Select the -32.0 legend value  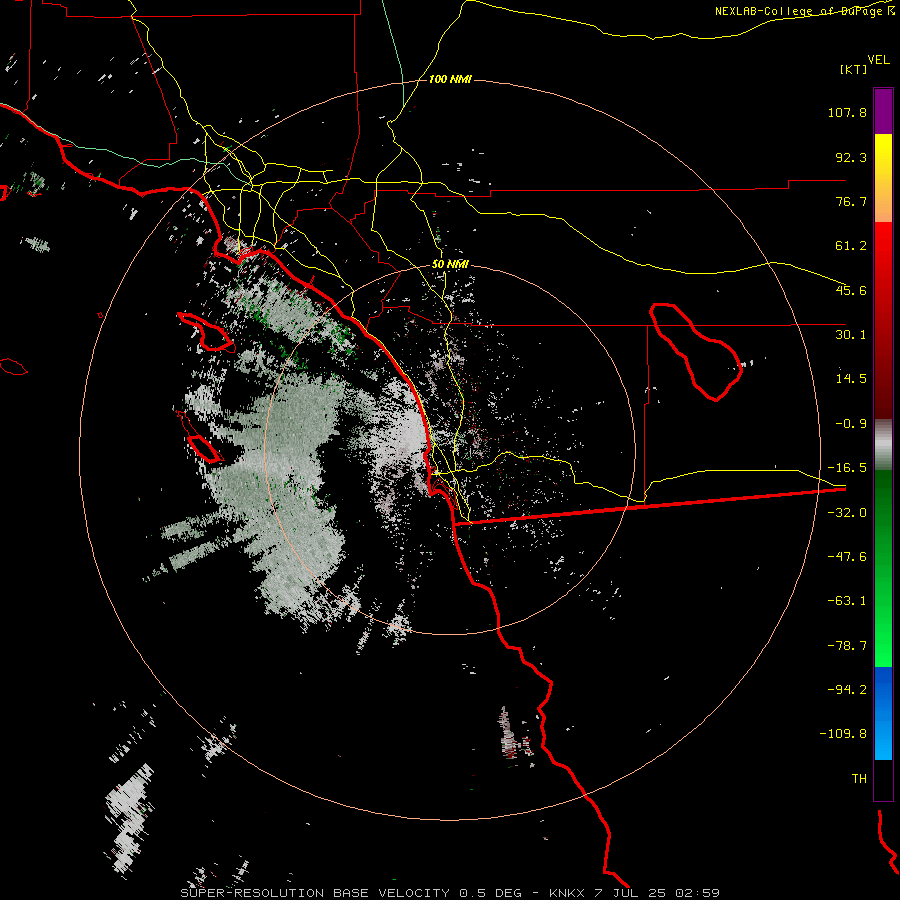[847, 513]
